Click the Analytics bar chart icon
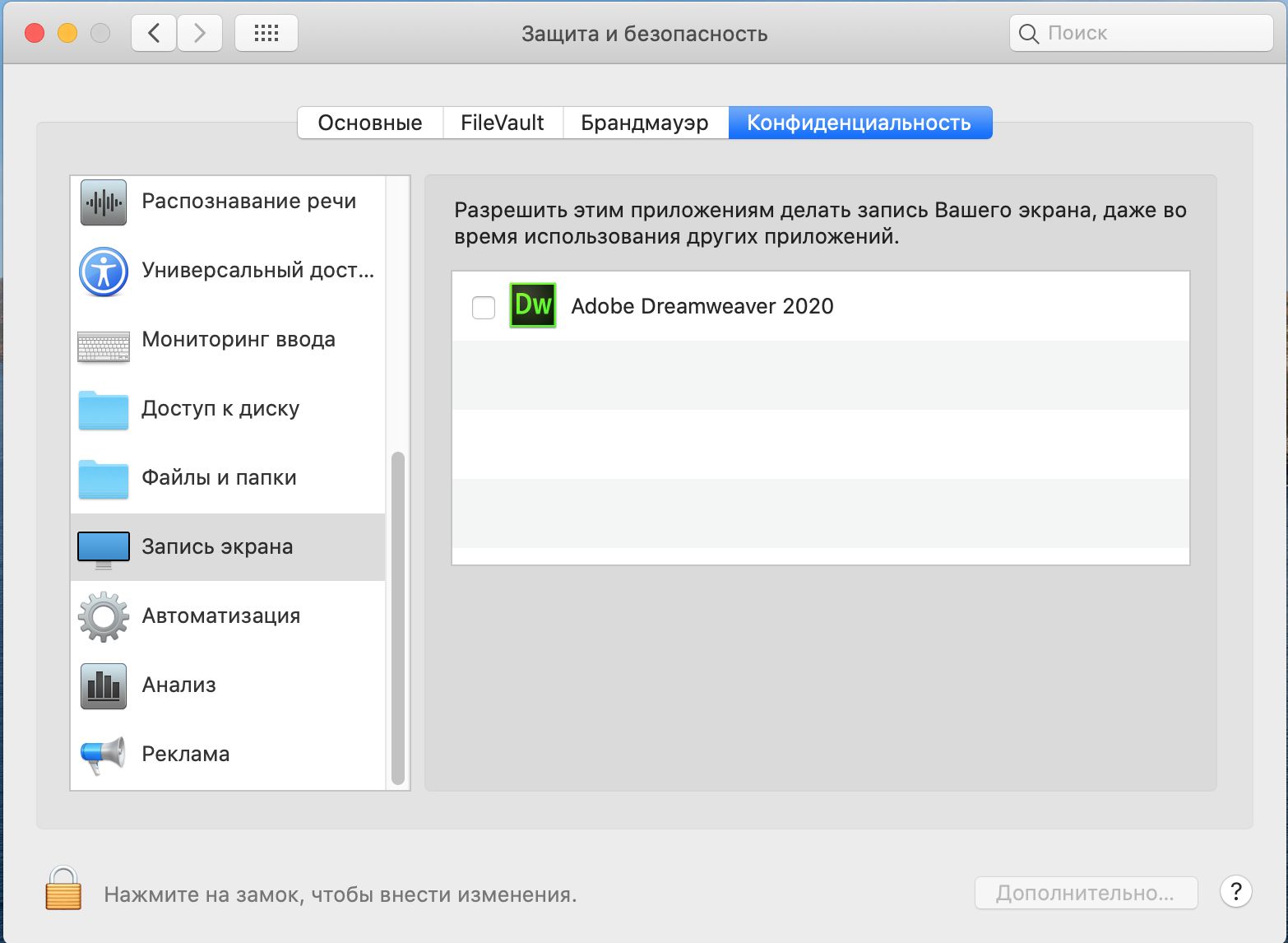This screenshot has height=943, width=1288. click(104, 685)
